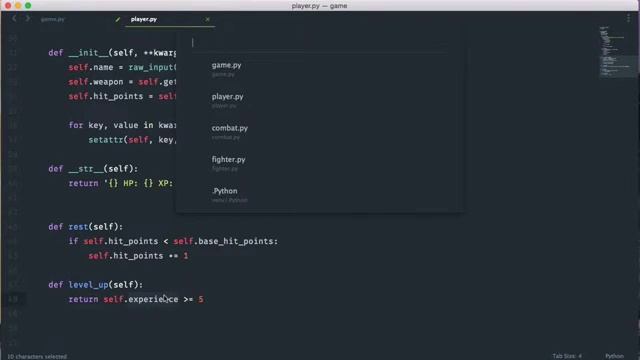Go forward using right arrow navigation
640x360 pixels.
click(x=27, y=19)
